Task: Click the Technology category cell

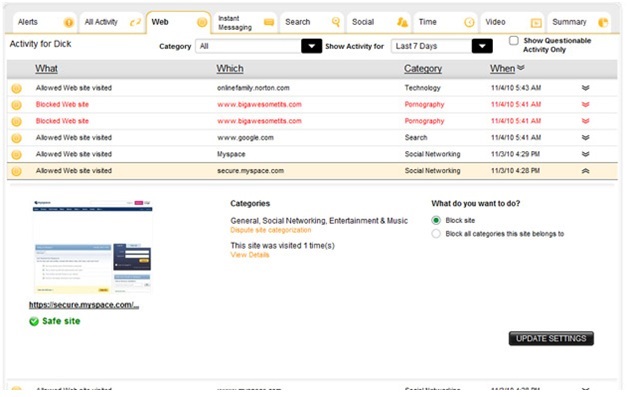Action: click(x=423, y=88)
